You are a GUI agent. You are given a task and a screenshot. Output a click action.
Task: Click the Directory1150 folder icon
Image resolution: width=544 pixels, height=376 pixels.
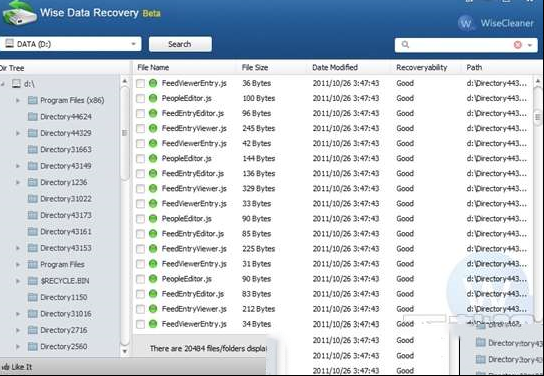[33, 297]
